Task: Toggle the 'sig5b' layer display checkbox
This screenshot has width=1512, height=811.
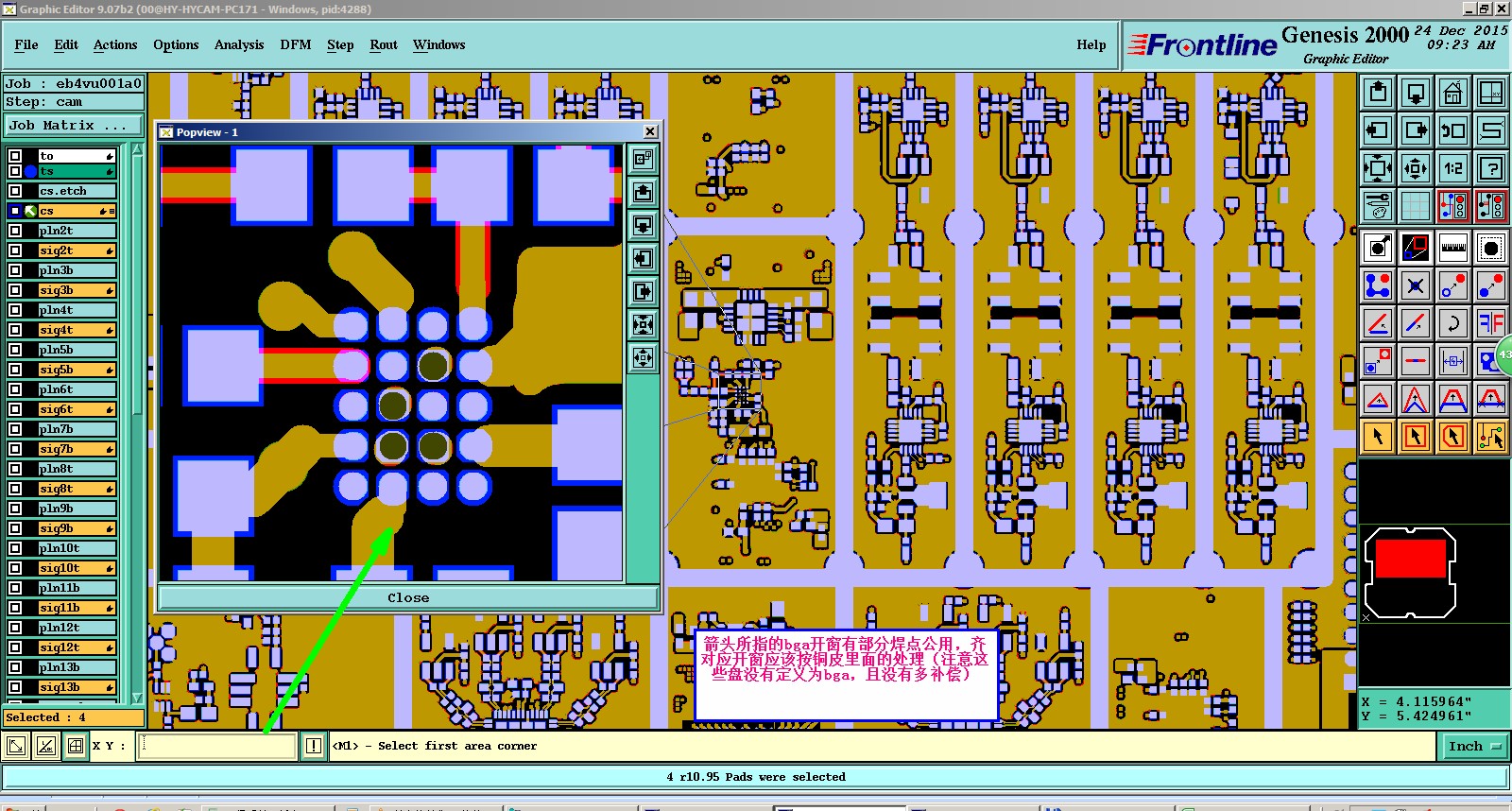Action: (x=15, y=370)
